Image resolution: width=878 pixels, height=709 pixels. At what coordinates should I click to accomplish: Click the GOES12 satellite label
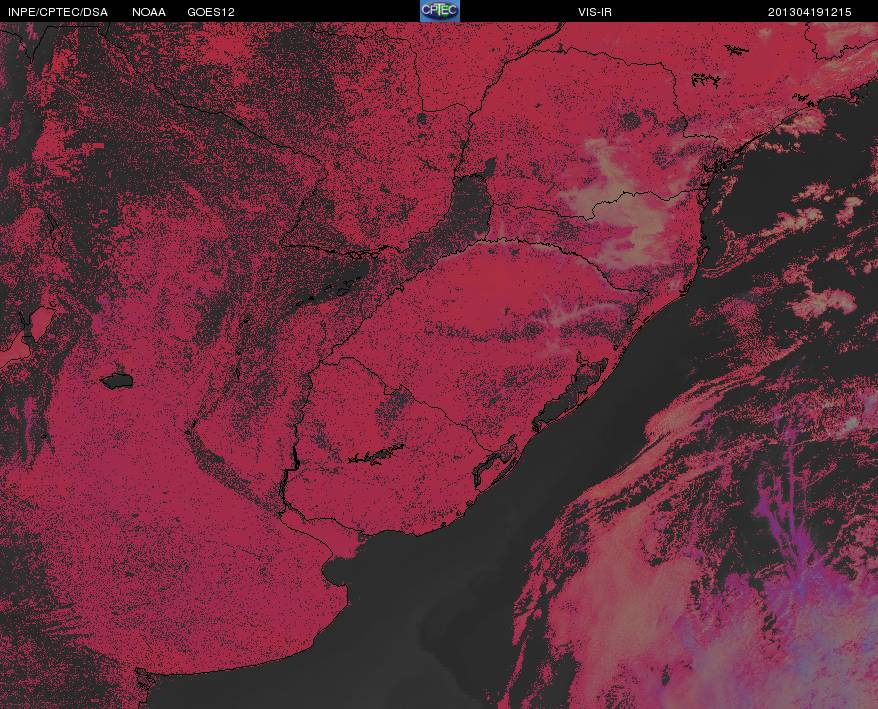pos(211,12)
